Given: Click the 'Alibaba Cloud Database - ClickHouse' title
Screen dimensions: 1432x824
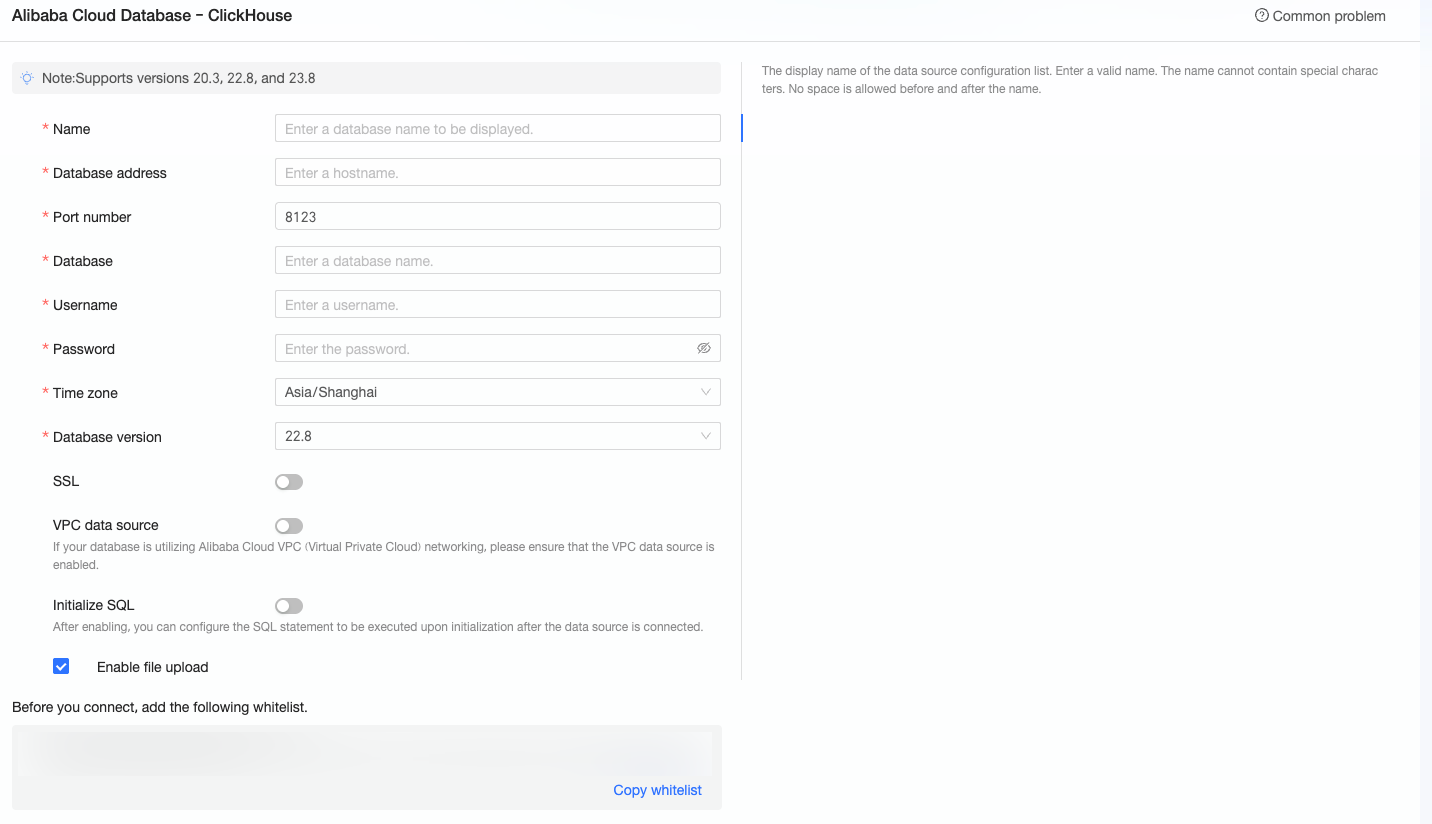Looking at the screenshot, I should pos(152,16).
